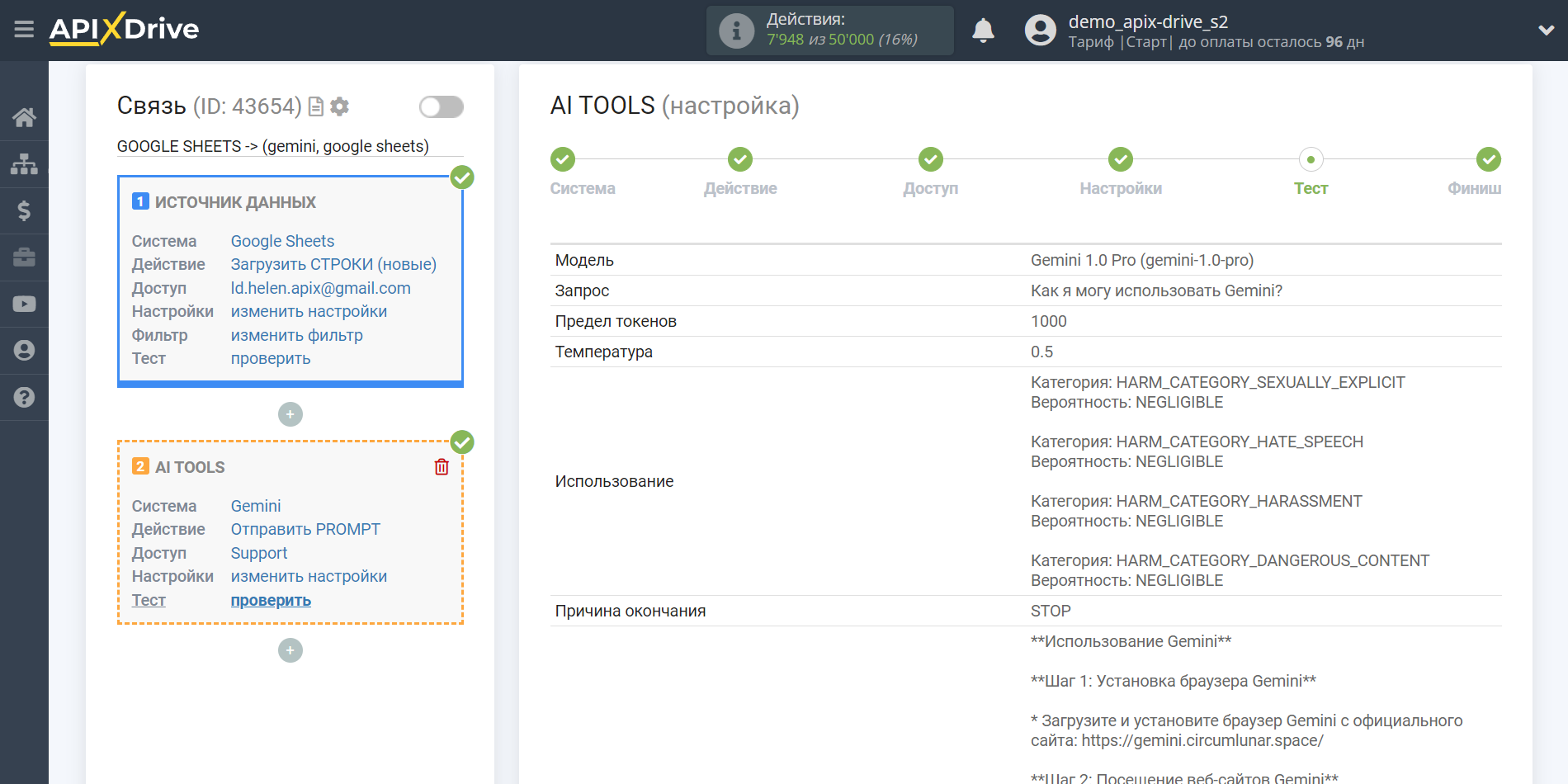Open profile icon in sidebar

coord(24,351)
